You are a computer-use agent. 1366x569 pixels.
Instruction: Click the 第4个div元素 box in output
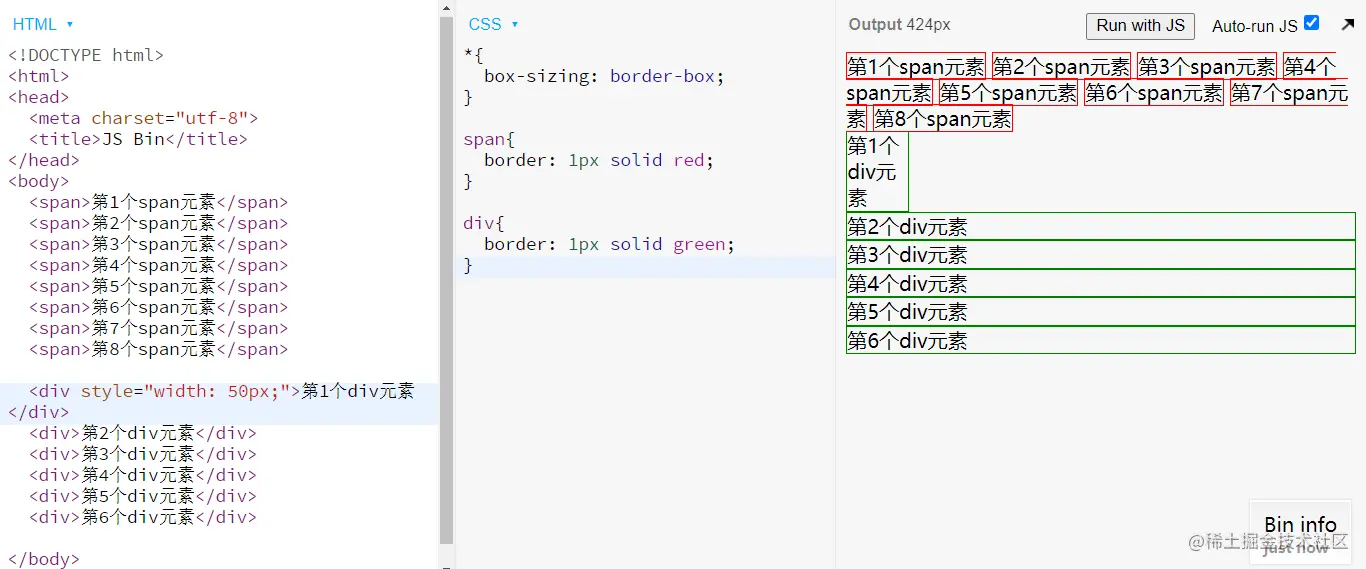pos(1101,283)
